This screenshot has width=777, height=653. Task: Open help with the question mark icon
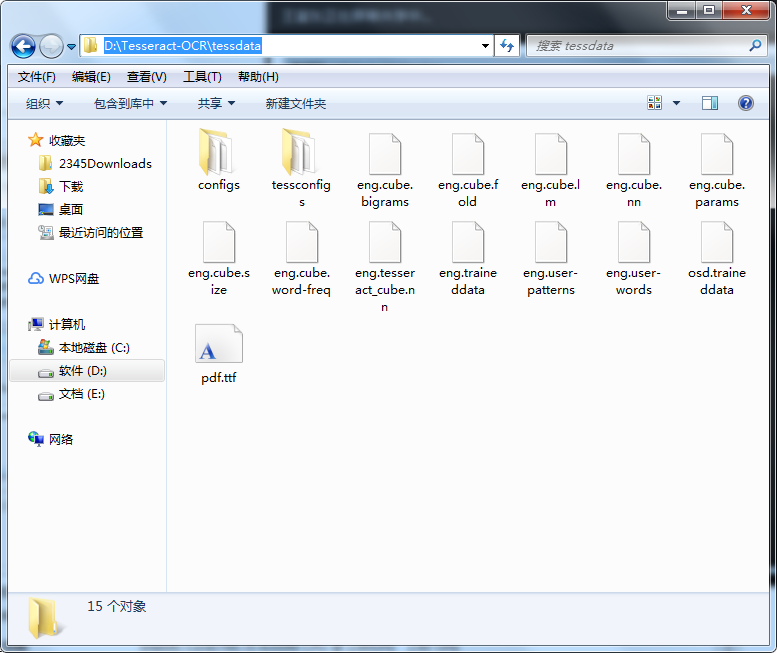[x=746, y=103]
